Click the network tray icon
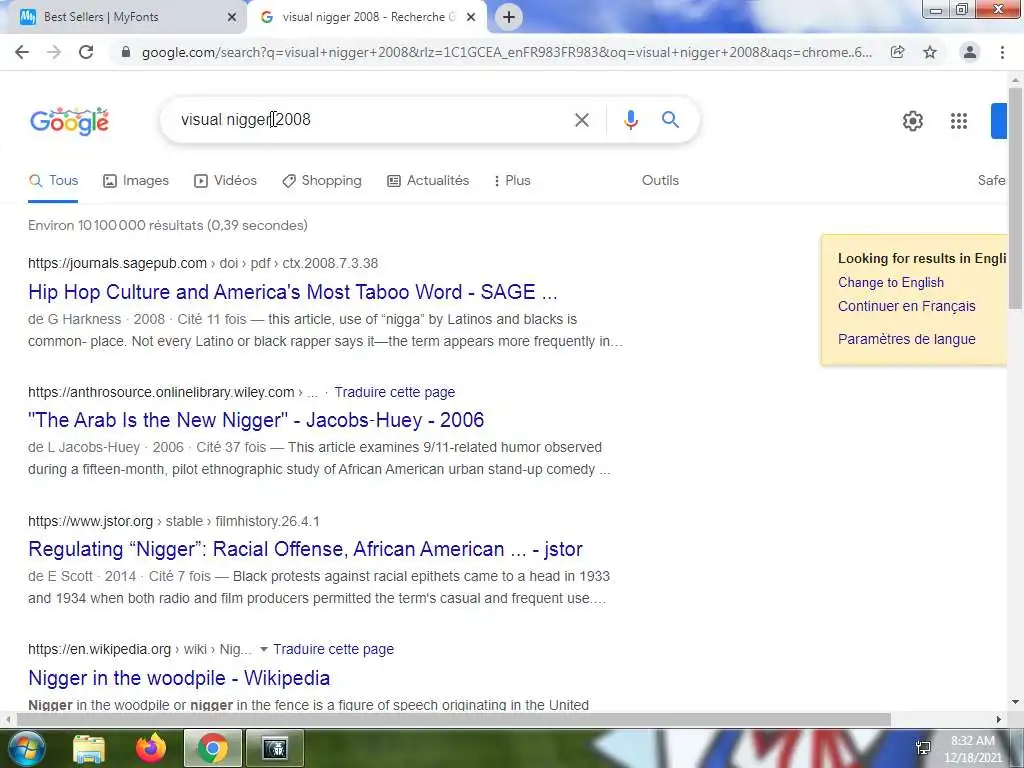 pos(923,748)
